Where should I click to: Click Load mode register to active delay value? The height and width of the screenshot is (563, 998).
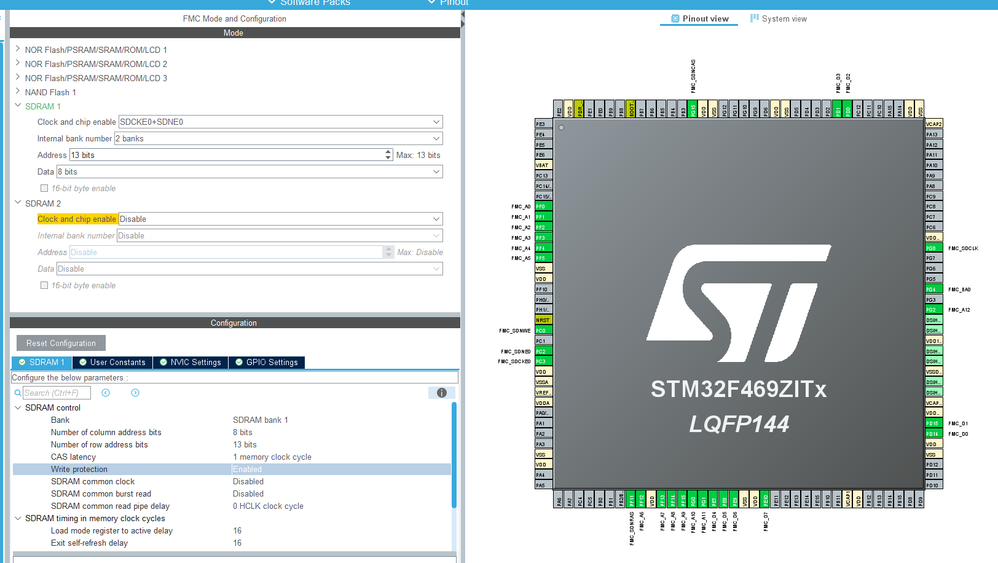[x=237, y=531]
